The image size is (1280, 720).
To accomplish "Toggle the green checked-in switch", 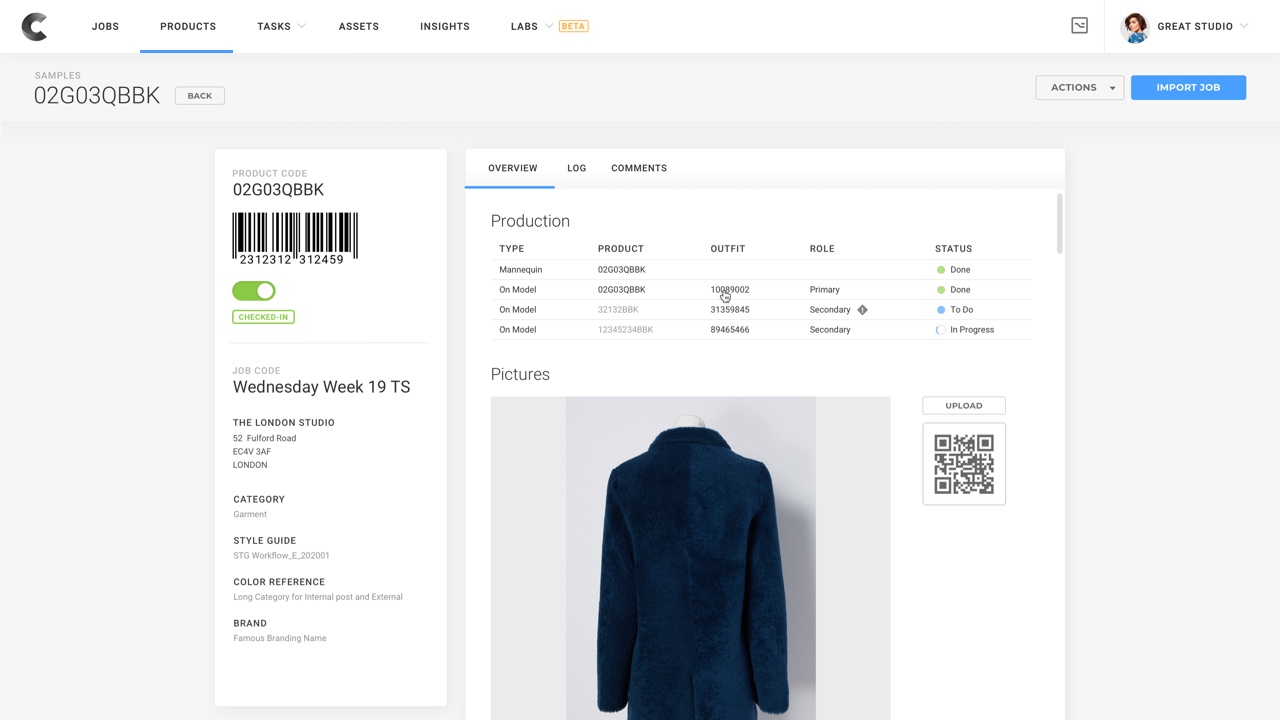I will click(254, 291).
